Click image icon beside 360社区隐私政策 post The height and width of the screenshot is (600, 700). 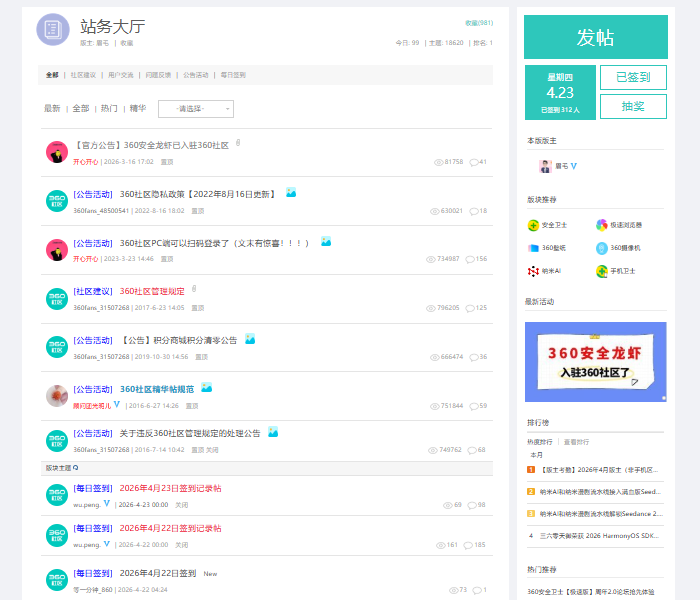pyautogui.click(x=291, y=193)
